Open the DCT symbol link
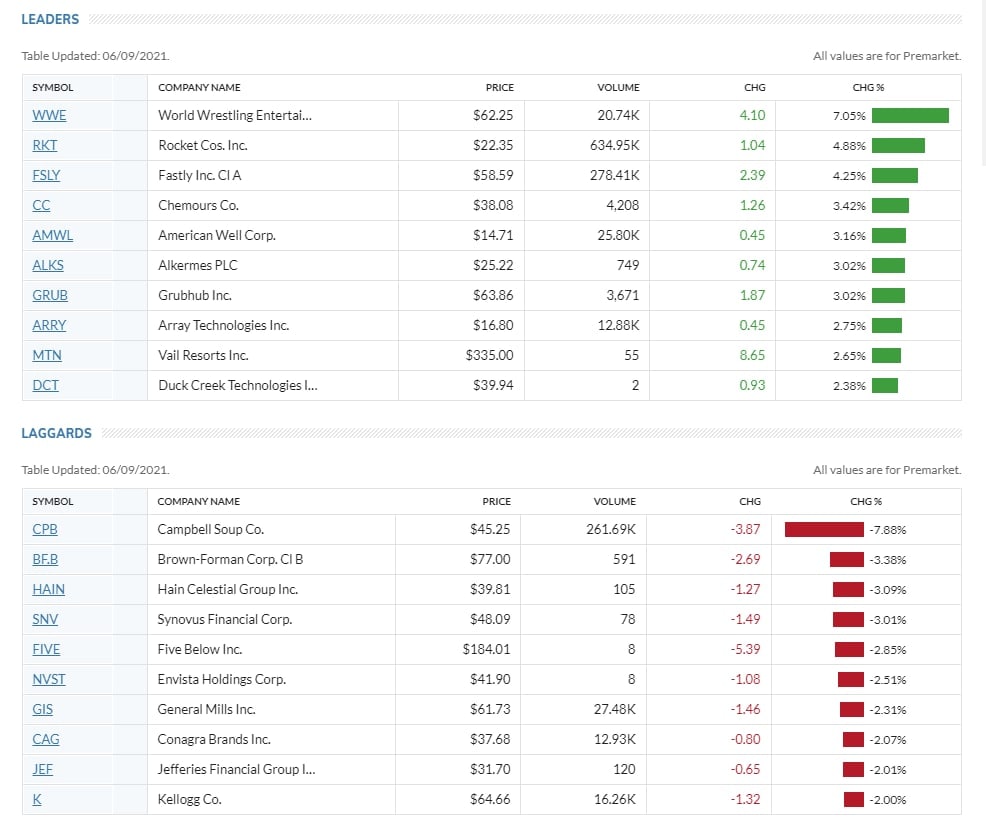 (x=45, y=385)
